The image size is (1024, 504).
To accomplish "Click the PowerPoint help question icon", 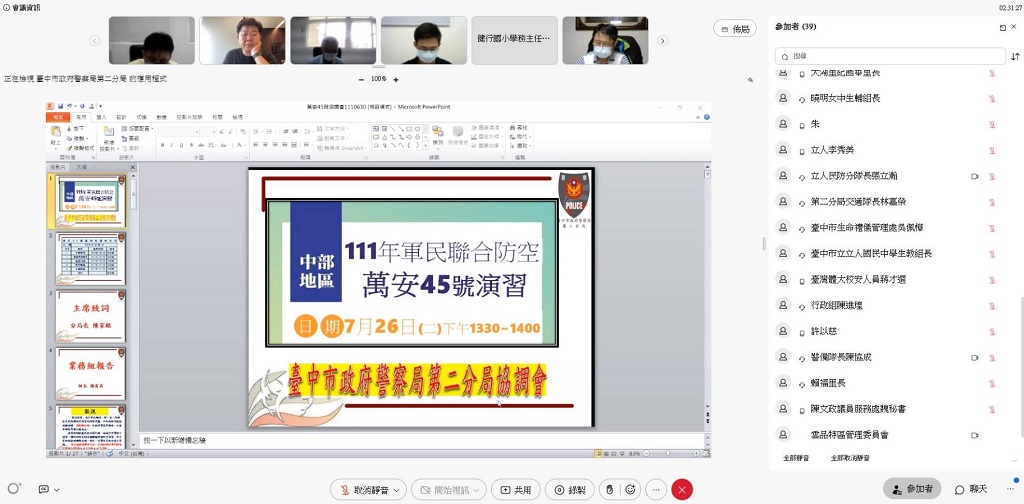I will click(706, 118).
